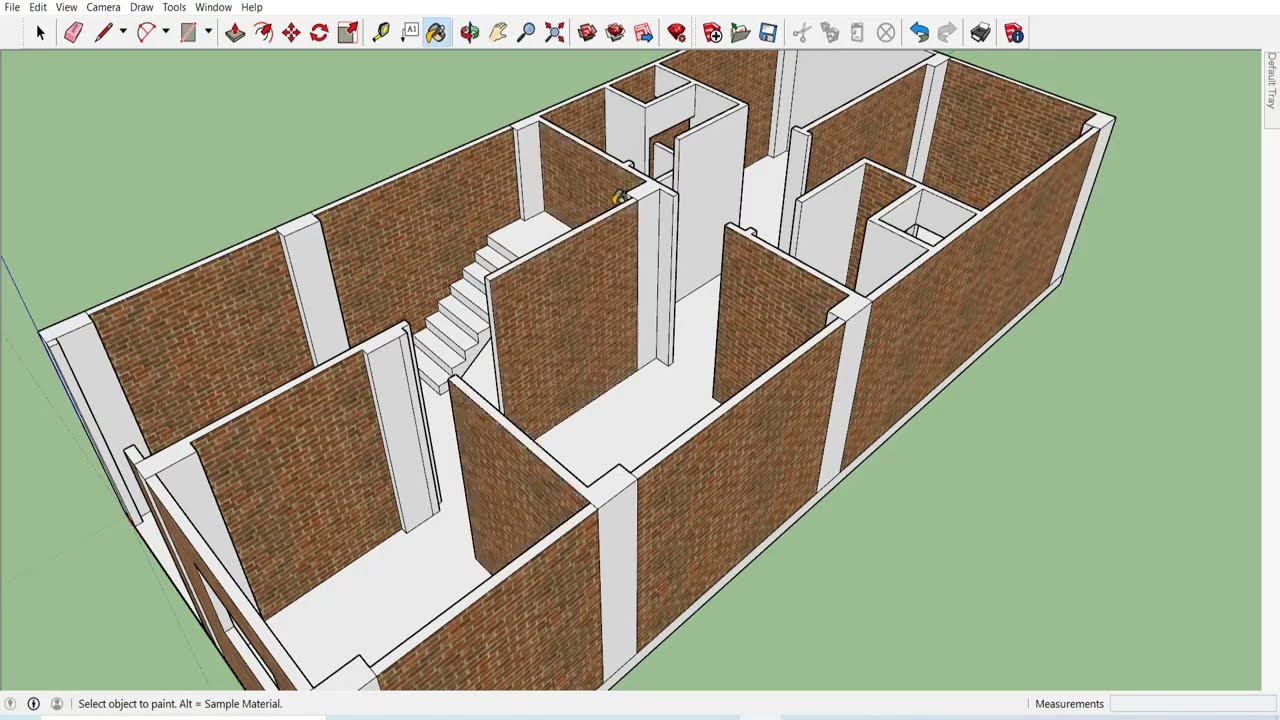Open the View menu
The width and height of the screenshot is (1280, 720).
(x=66, y=7)
